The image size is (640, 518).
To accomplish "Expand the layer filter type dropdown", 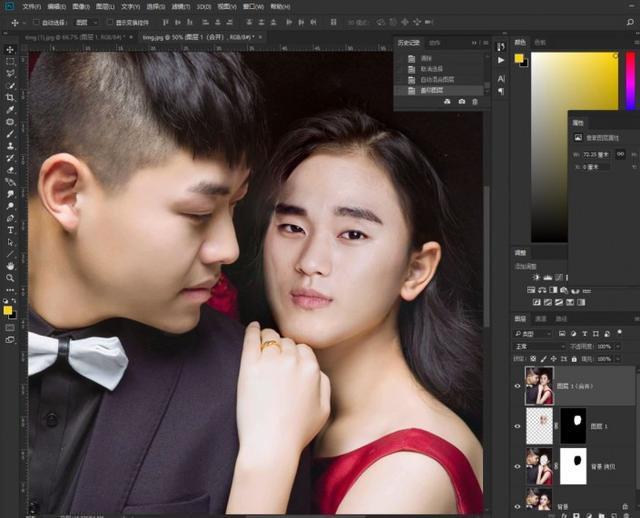I will [533, 333].
